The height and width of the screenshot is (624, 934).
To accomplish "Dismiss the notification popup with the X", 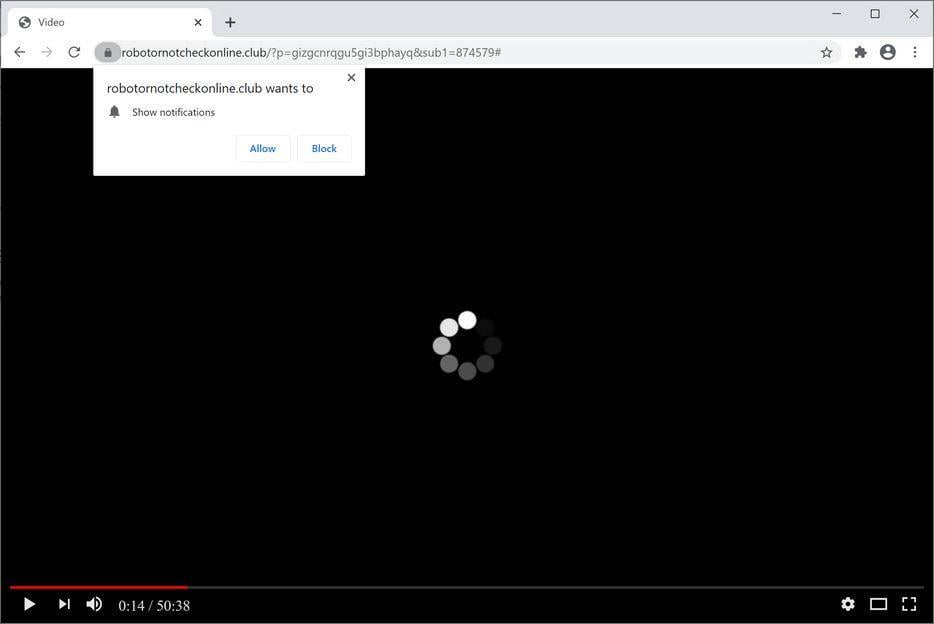I will 351,77.
